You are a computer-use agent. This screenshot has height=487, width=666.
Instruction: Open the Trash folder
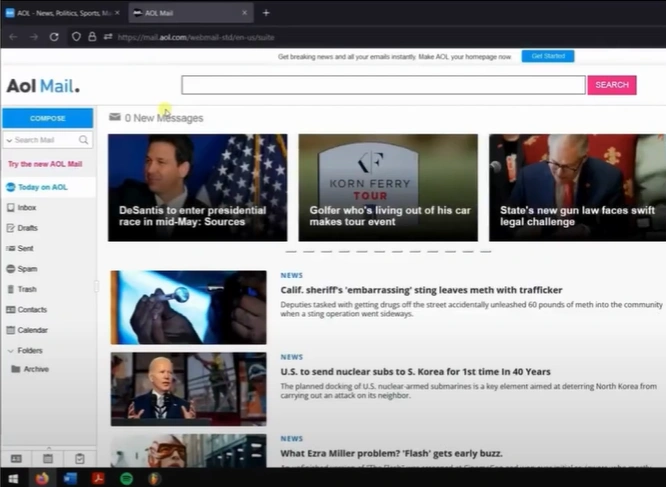[27, 289]
